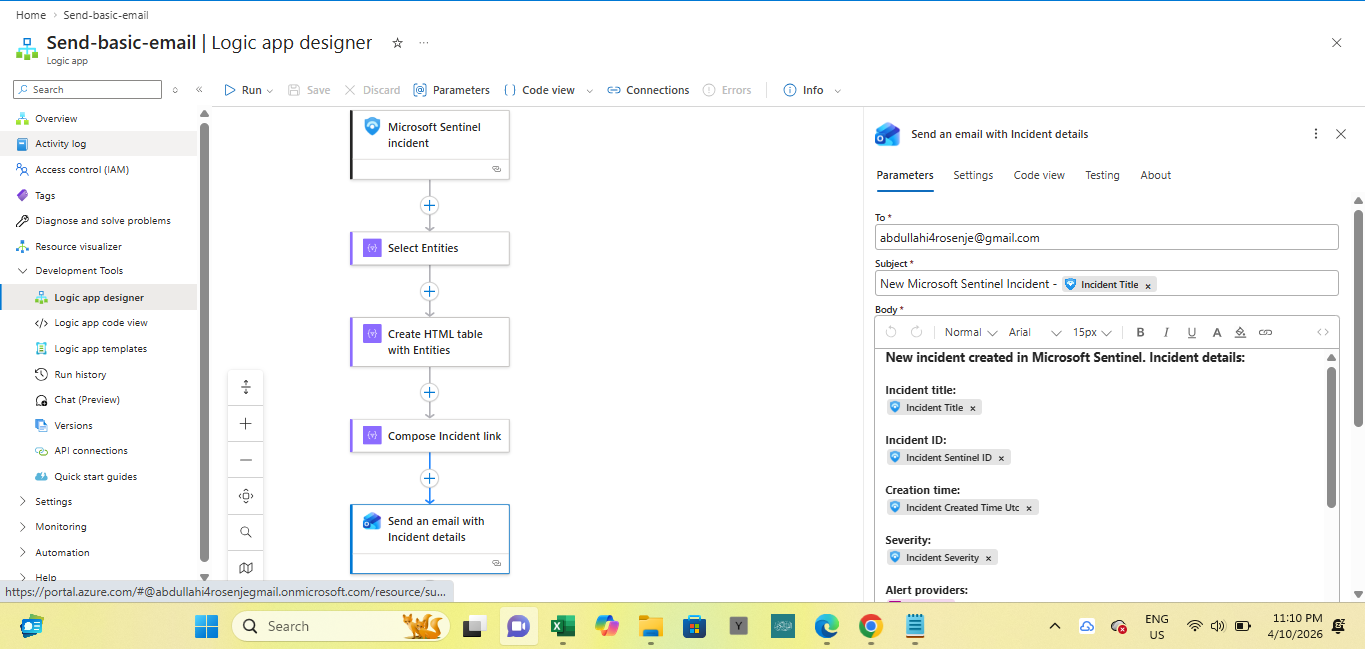Collapse the left sidebar with double-chevron icon

[199, 89]
